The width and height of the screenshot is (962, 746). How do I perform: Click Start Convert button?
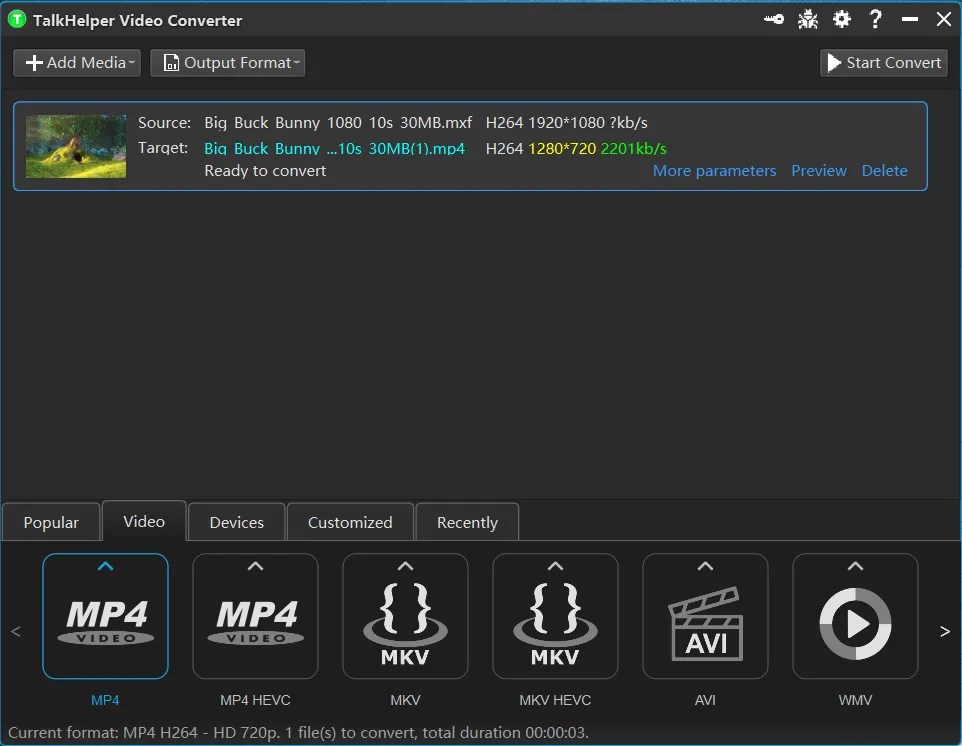tap(884, 63)
